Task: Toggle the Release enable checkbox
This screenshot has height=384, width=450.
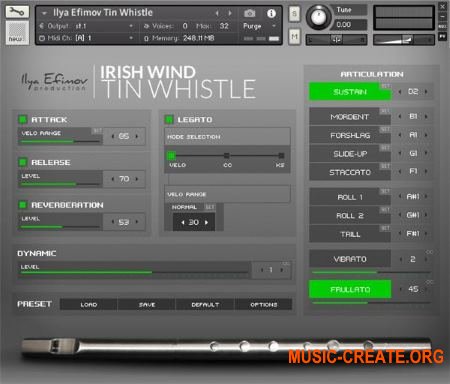Action: coord(23,162)
